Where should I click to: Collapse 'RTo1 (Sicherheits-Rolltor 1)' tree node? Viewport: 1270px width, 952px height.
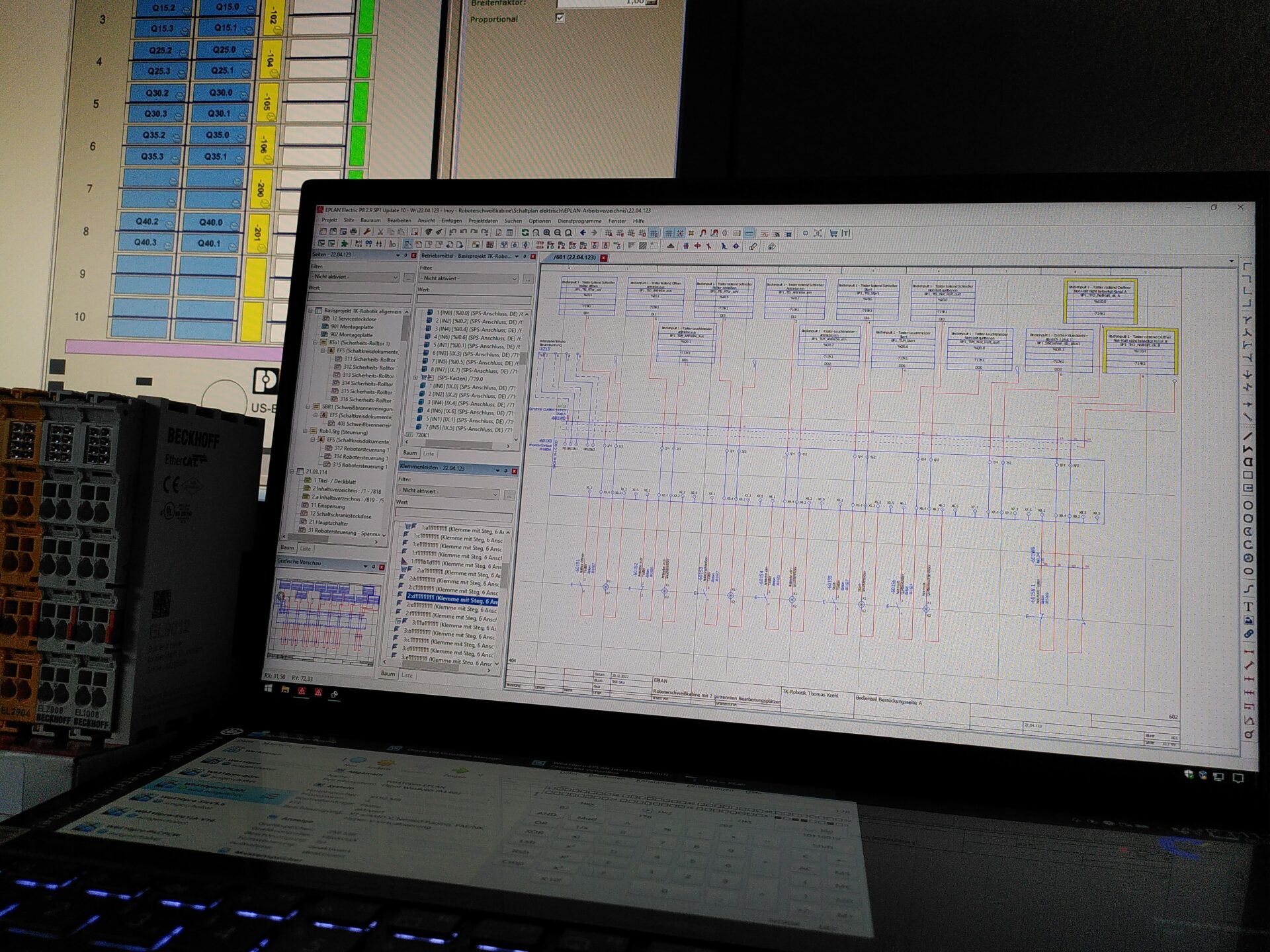[316, 343]
